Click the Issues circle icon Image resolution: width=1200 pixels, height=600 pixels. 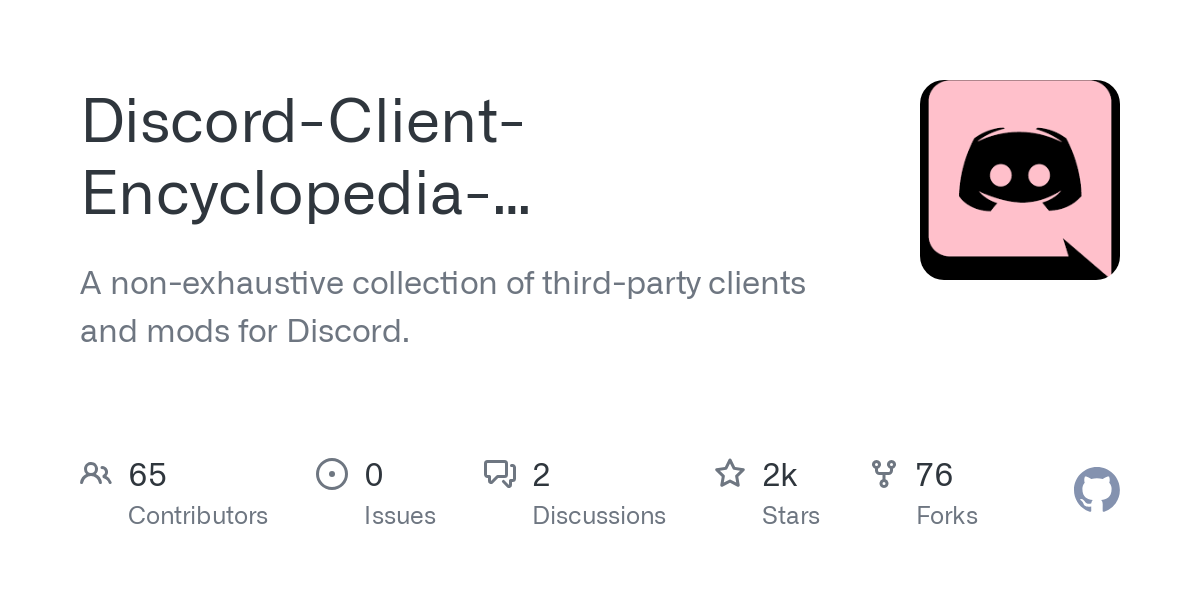click(332, 474)
